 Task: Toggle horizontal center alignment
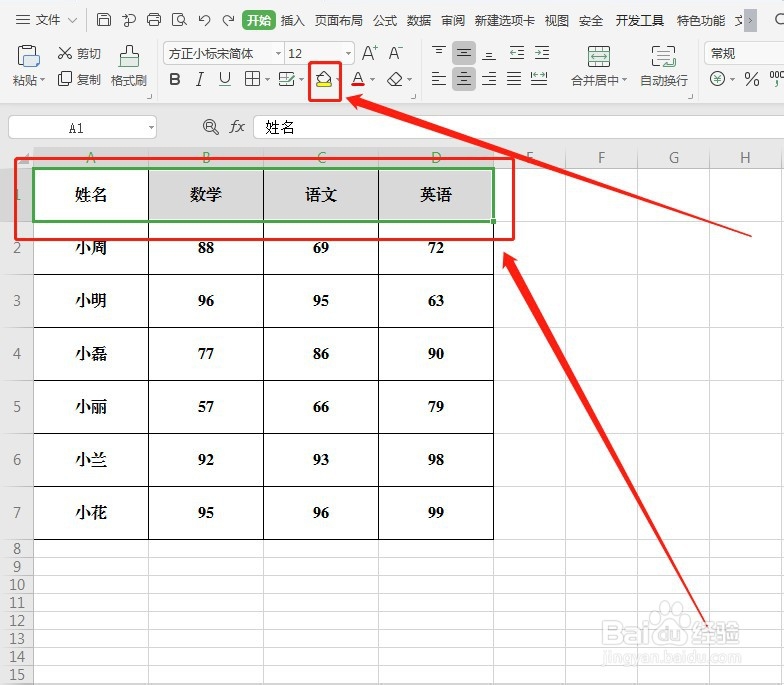tap(464, 79)
